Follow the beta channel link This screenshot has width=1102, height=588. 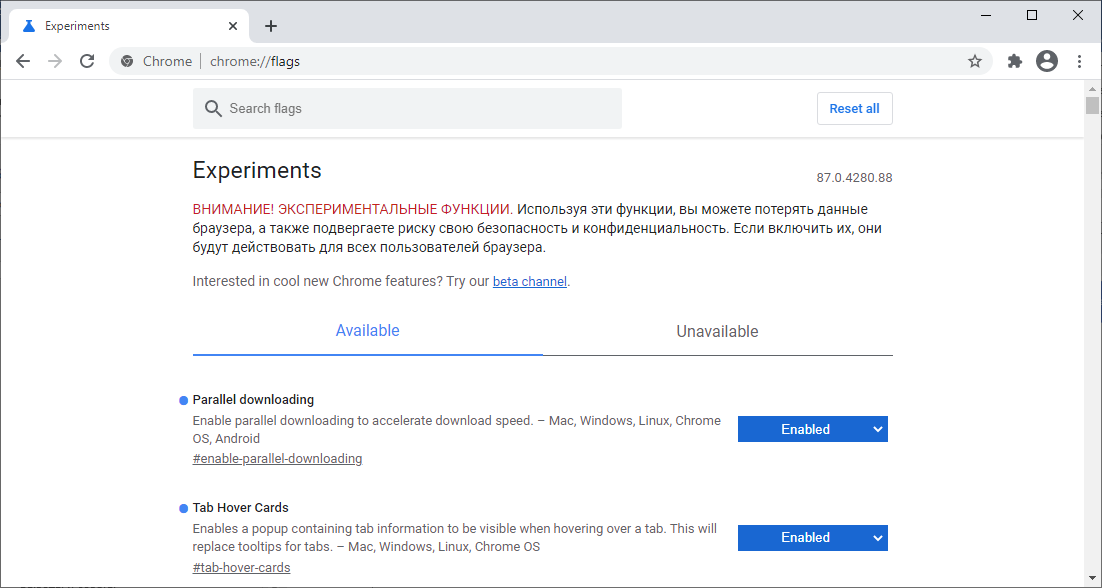(x=529, y=282)
